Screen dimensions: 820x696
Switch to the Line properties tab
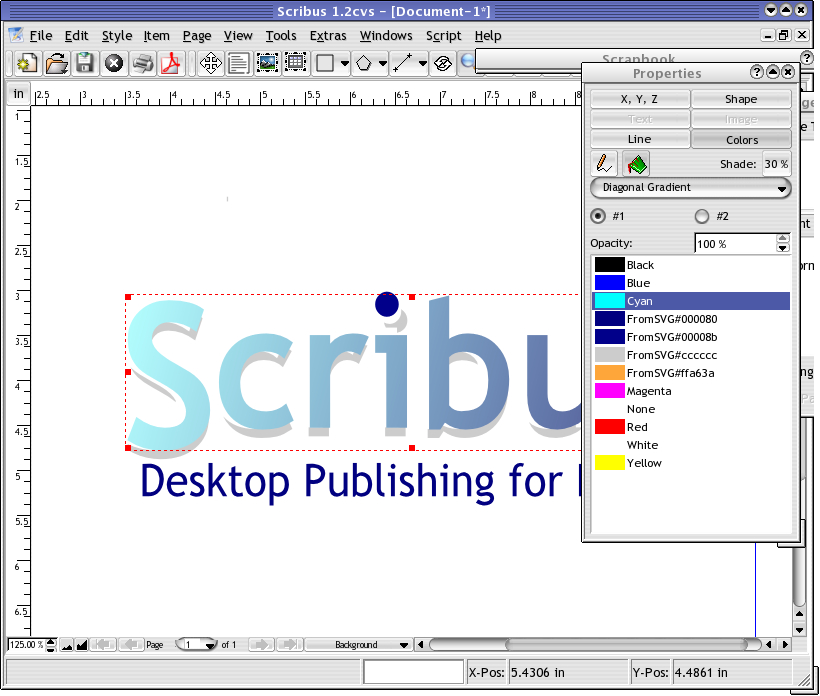coord(640,139)
